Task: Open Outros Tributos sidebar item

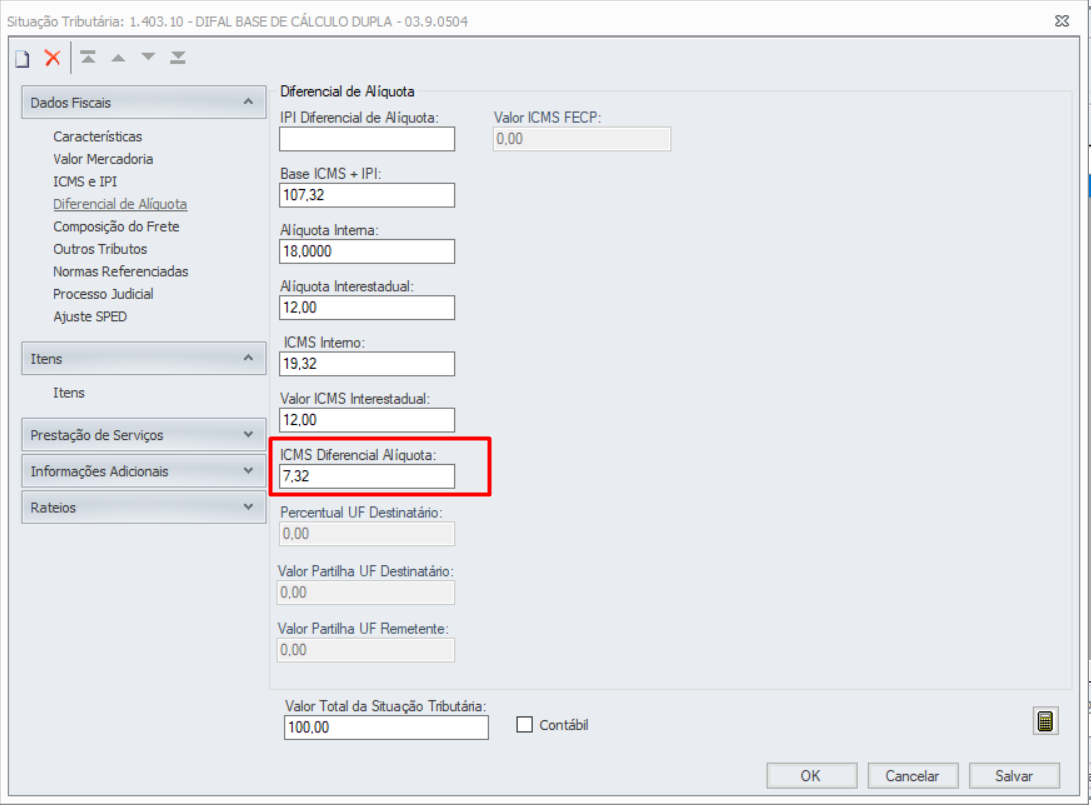Action: 100,248
